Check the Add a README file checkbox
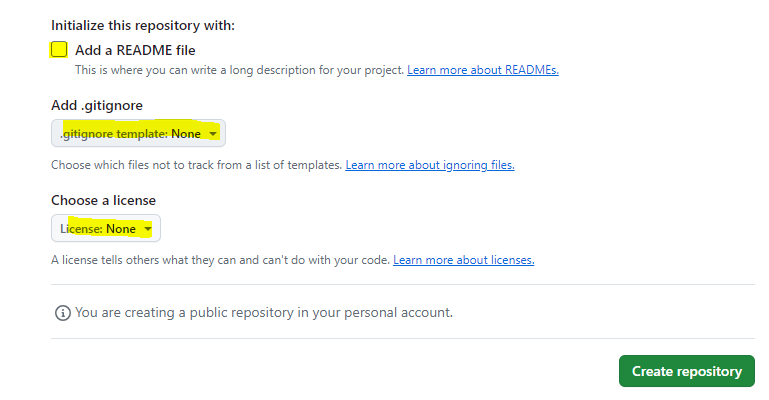 pyautogui.click(x=59, y=50)
